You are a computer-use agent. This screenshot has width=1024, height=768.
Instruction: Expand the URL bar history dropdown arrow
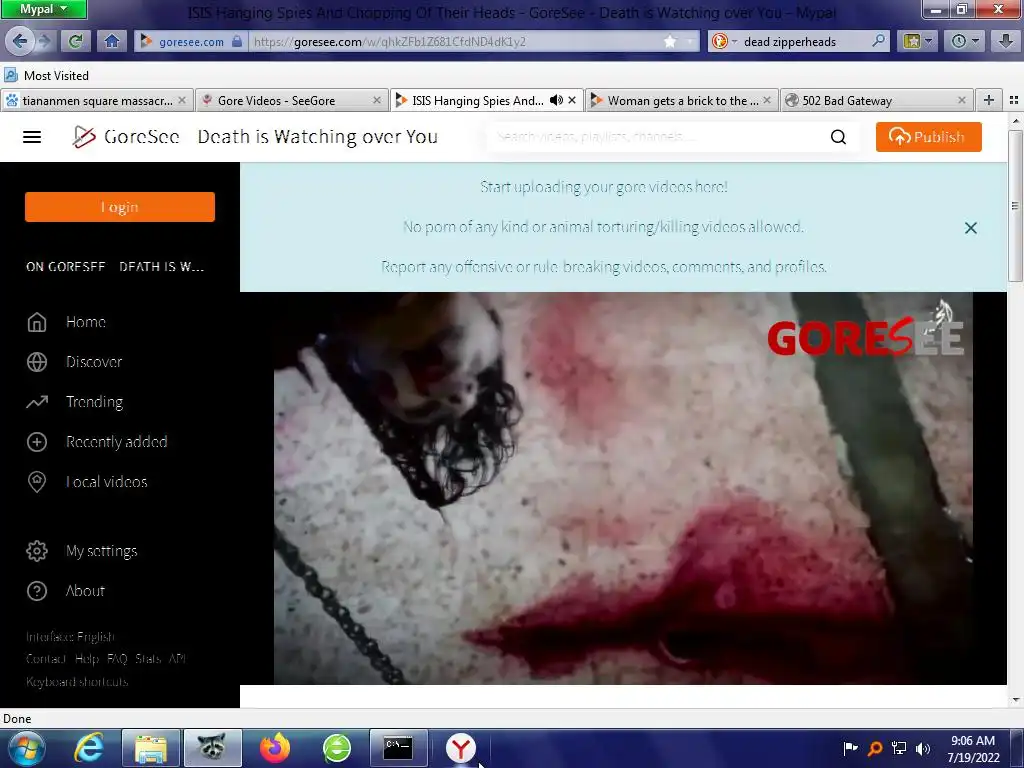click(690, 42)
